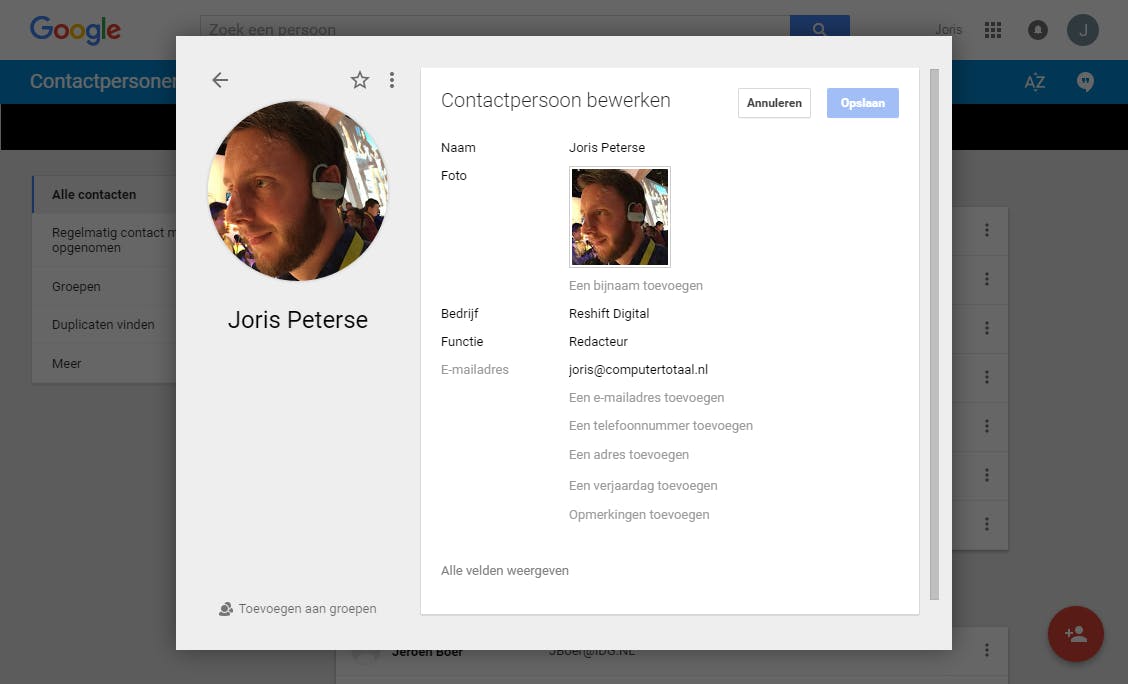
Task: Expand the Meer sidebar item
Action: point(67,364)
